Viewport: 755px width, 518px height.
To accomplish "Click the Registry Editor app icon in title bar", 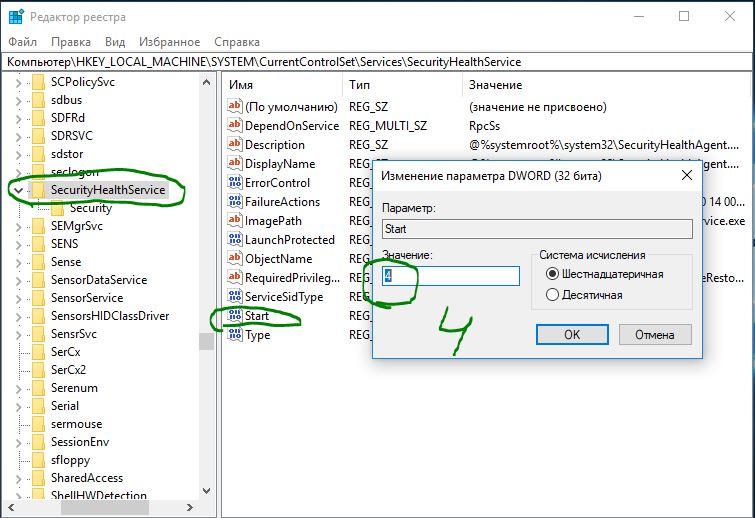I will pos(16,17).
